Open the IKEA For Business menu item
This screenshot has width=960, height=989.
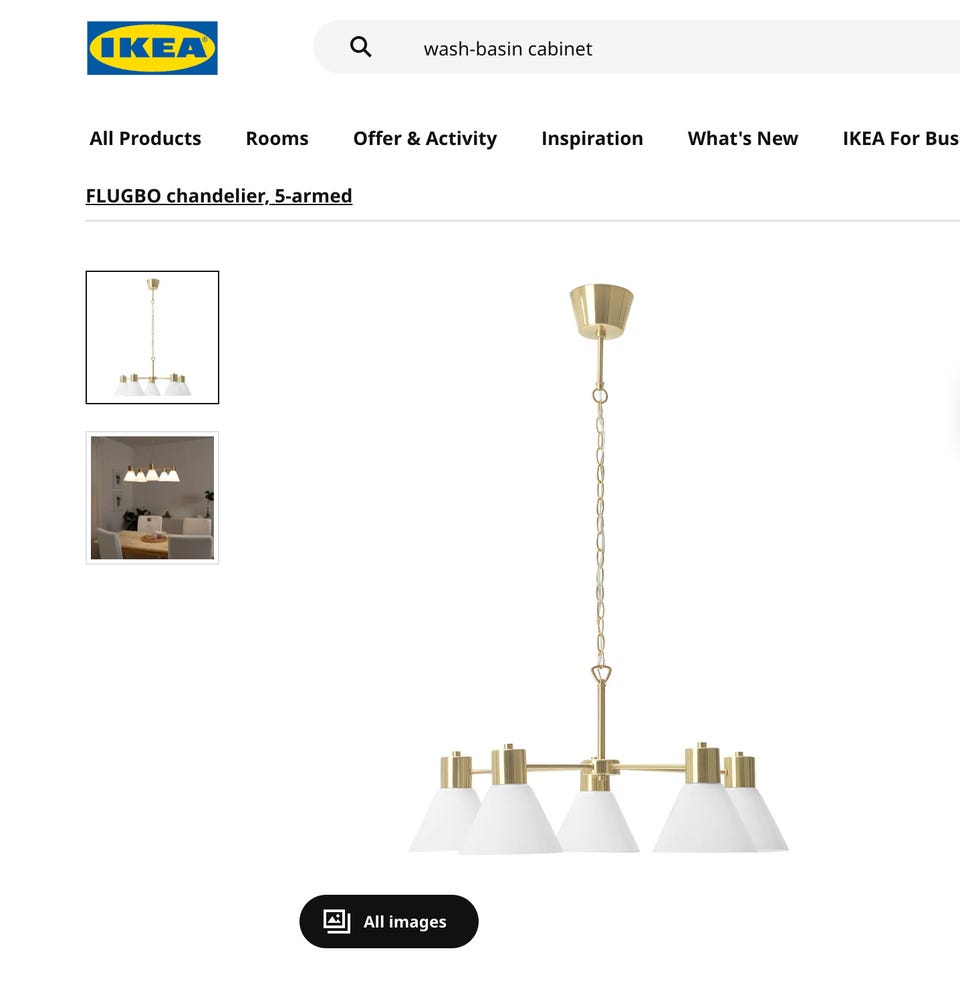(901, 138)
